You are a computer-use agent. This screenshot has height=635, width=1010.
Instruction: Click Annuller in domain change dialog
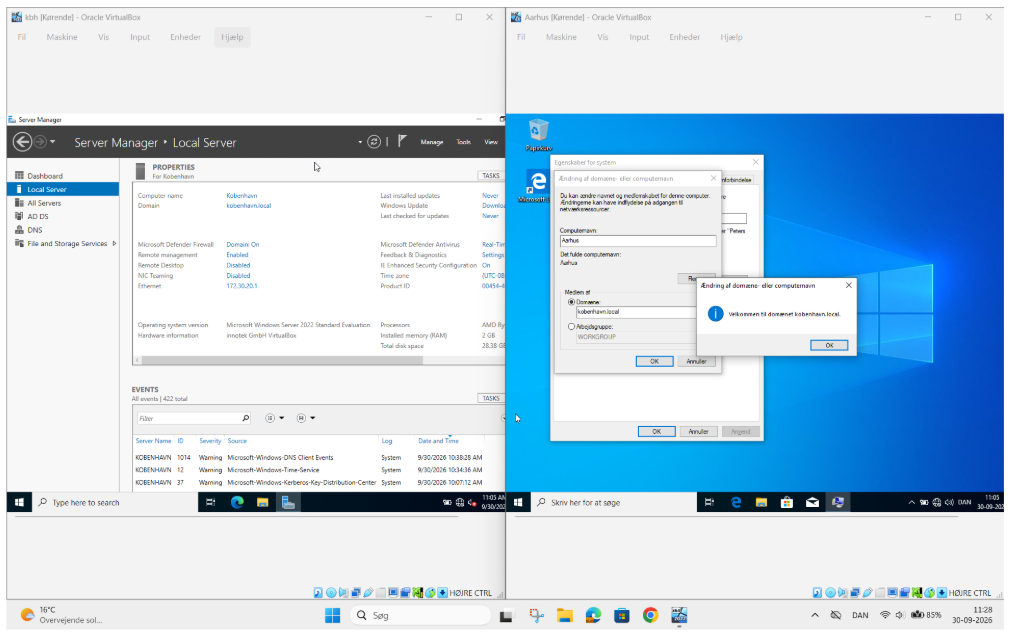pos(696,361)
